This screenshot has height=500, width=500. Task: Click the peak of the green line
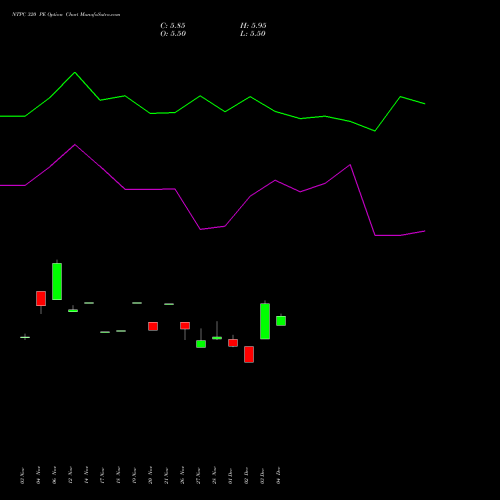point(75,72)
